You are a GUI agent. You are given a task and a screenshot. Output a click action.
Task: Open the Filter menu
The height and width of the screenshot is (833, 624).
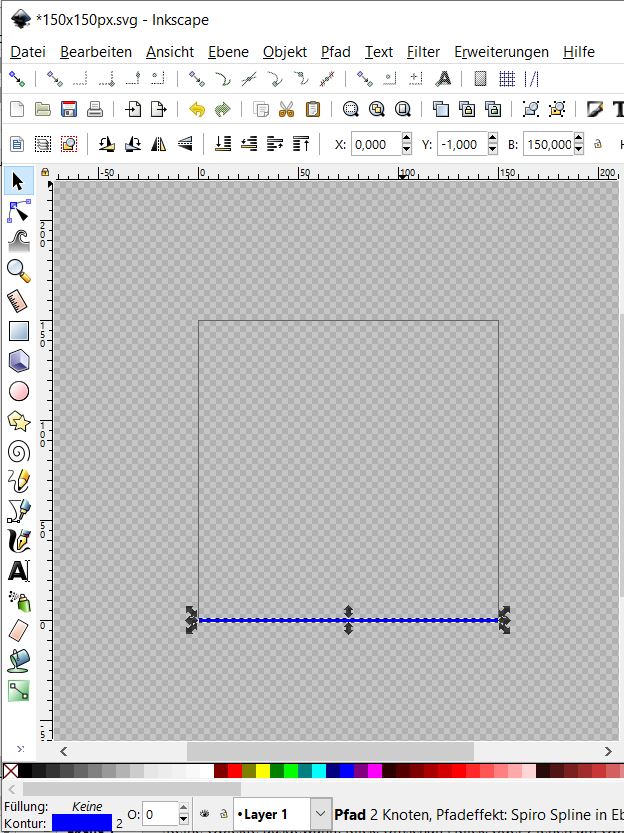(x=423, y=52)
